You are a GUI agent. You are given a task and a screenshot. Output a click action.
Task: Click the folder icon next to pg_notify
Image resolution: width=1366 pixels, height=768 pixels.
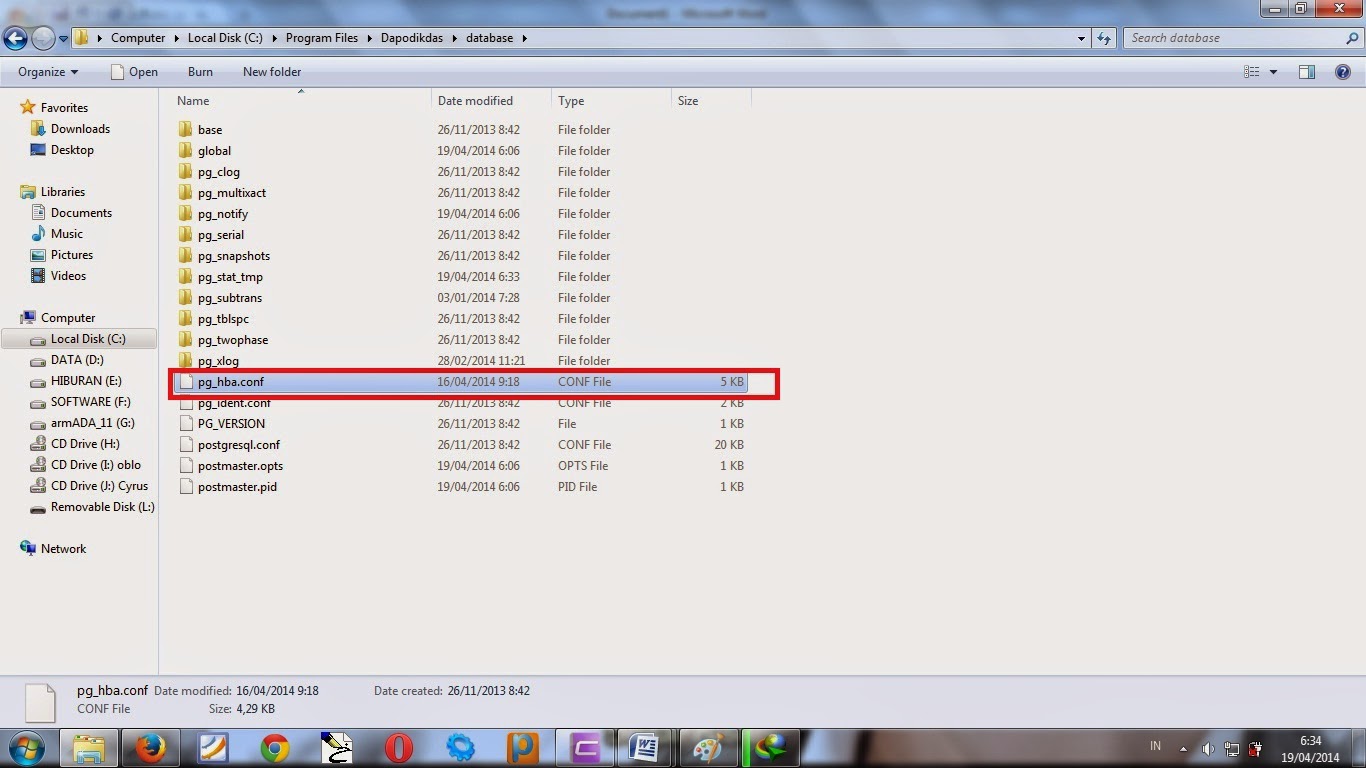click(x=185, y=214)
